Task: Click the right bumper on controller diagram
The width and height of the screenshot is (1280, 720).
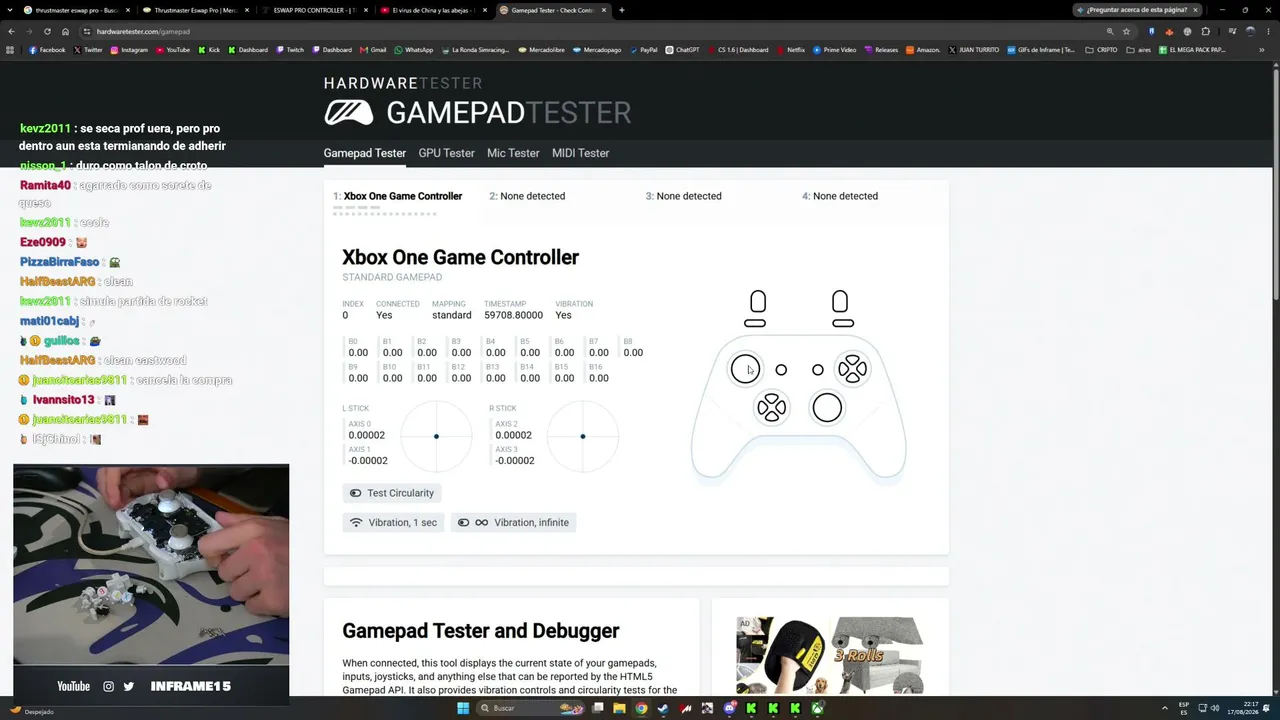Action: pos(843,323)
